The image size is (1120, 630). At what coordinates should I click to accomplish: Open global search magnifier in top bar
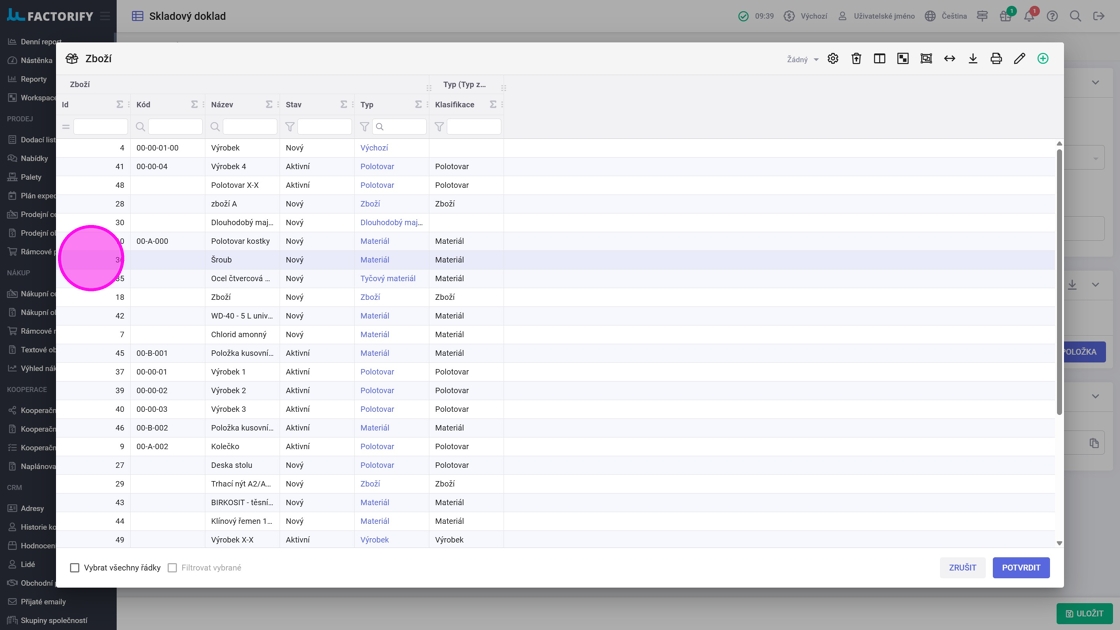click(x=1075, y=16)
